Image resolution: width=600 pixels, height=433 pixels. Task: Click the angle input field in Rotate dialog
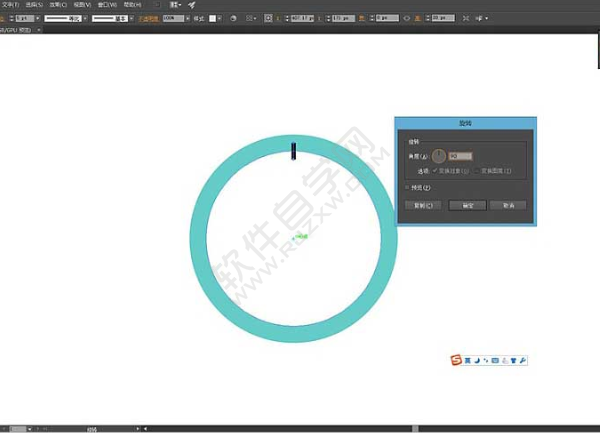pyautogui.click(x=460, y=156)
